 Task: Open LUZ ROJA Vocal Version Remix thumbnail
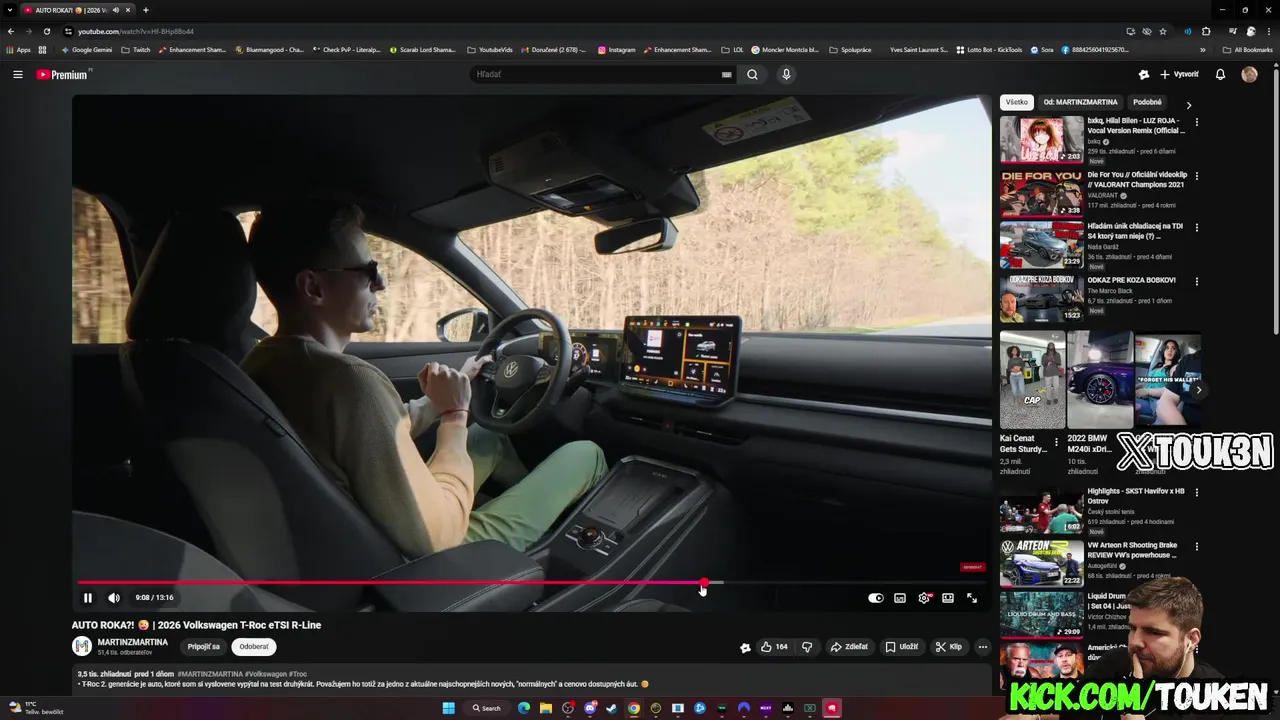[x=1041, y=139]
